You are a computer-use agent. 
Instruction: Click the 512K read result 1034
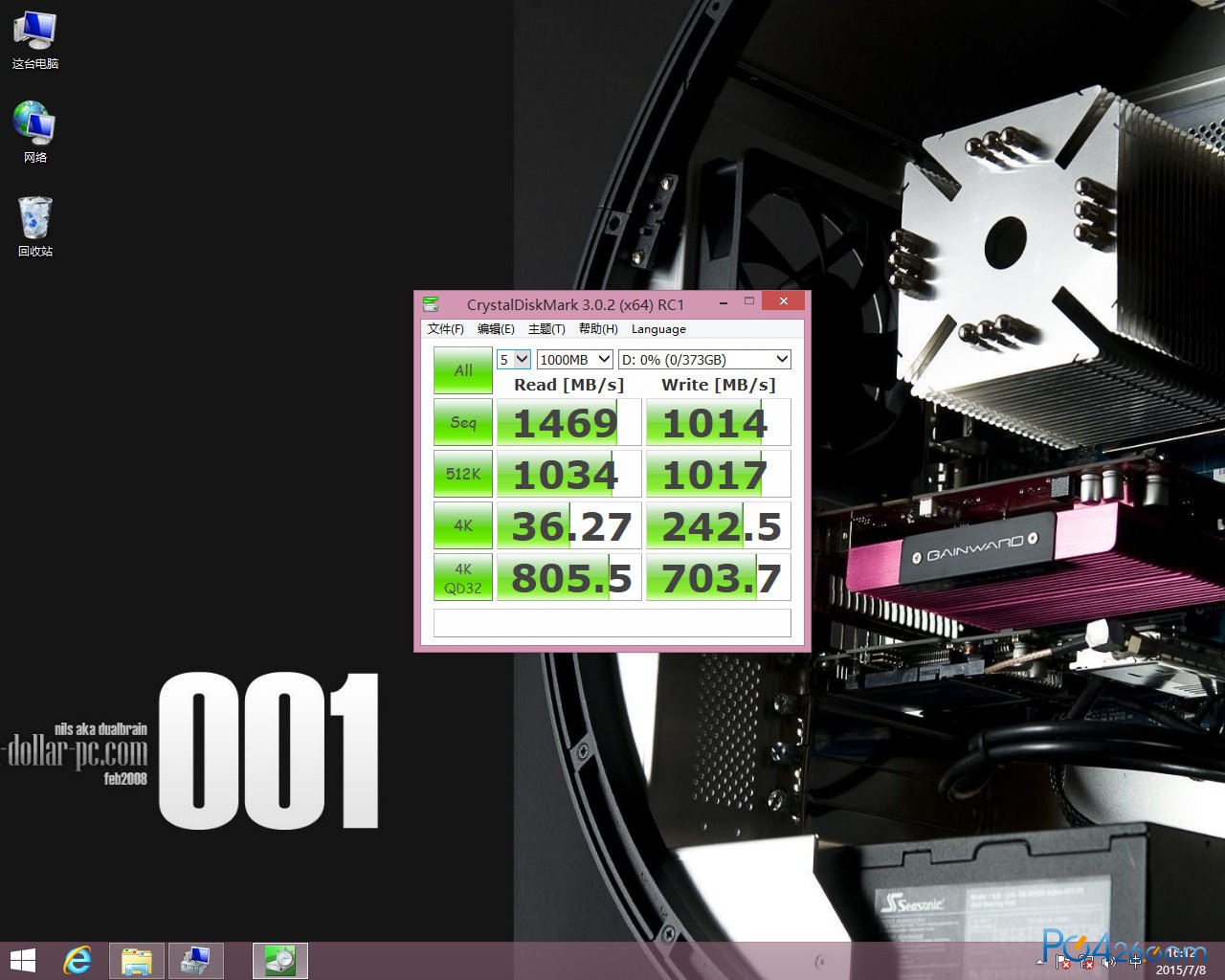[568, 474]
